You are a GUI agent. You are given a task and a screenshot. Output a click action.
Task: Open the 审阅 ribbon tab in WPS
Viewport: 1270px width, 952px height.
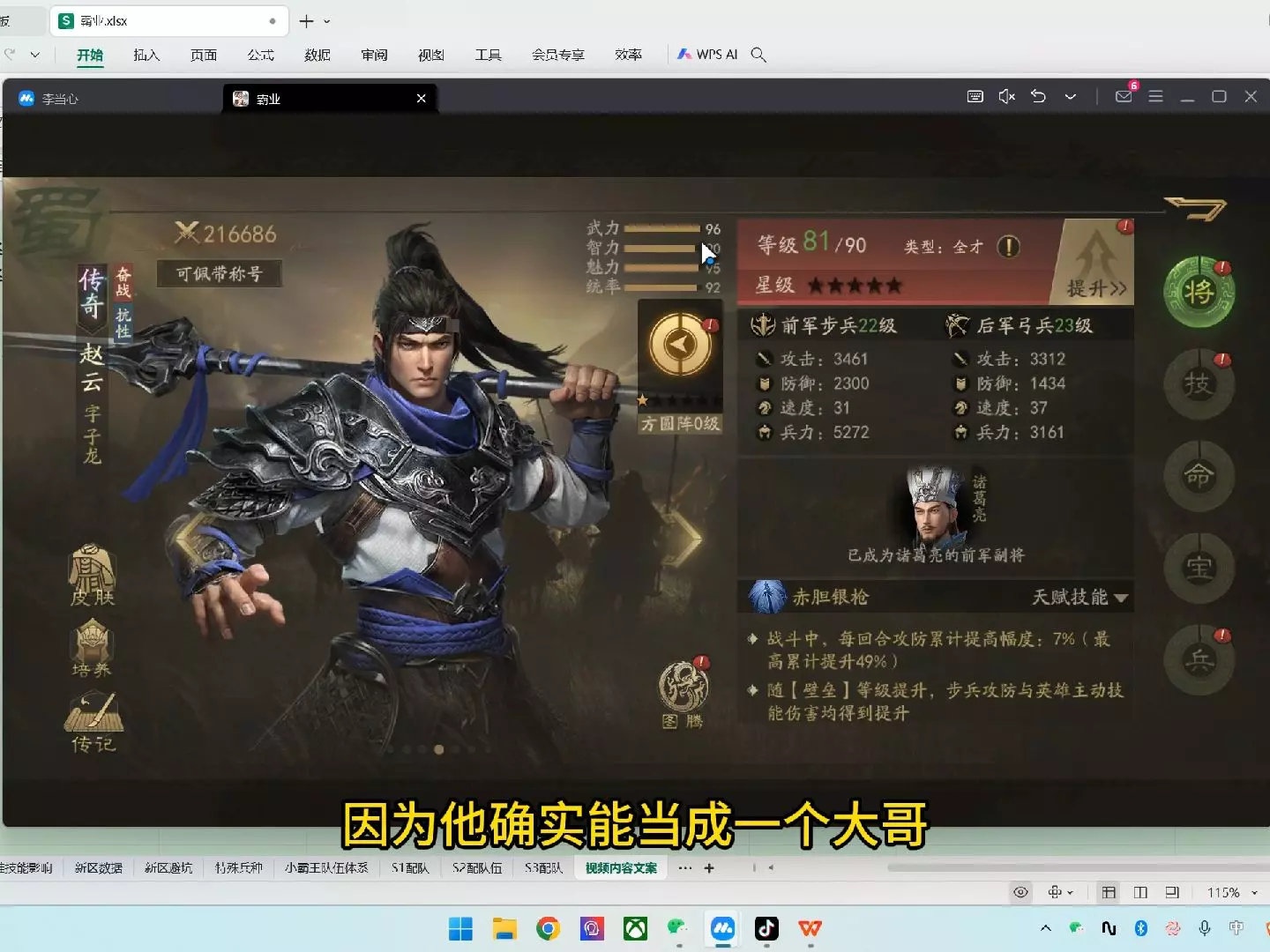pyautogui.click(x=374, y=55)
